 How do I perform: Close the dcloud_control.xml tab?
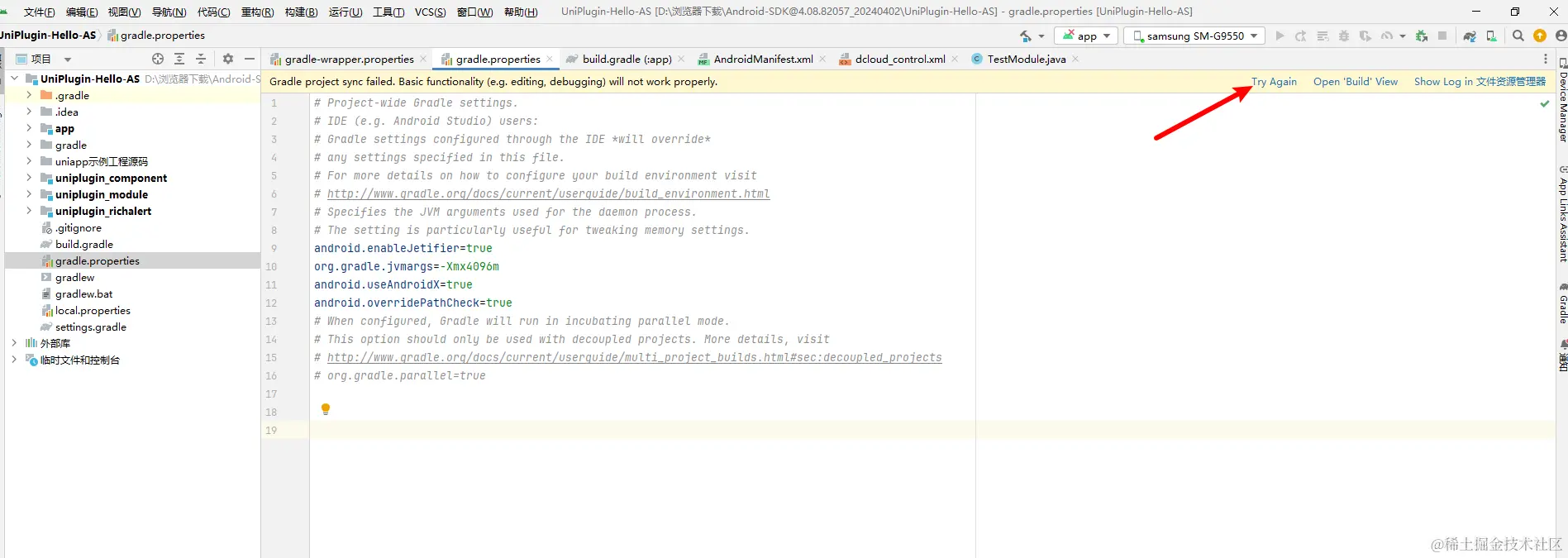click(955, 59)
